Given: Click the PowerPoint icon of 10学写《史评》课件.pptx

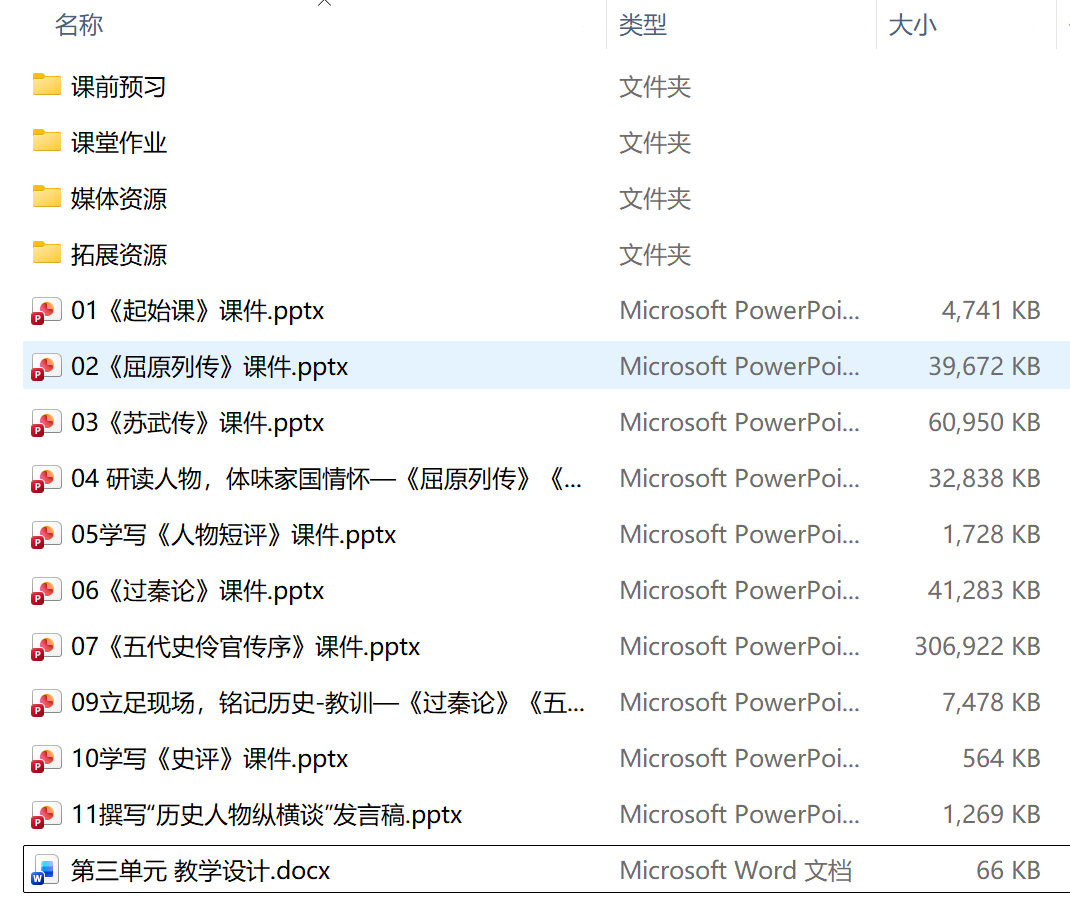Looking at the screenshot, I should tap(45, 759).
